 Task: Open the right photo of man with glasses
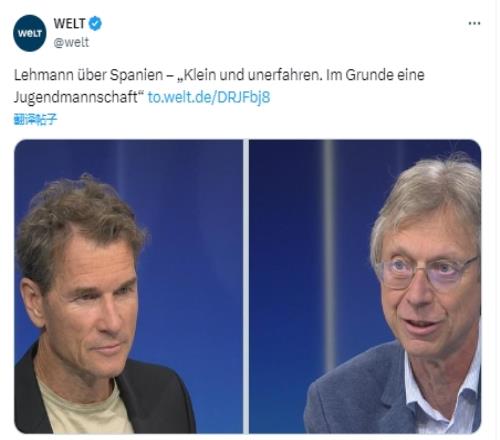point(365,286)
